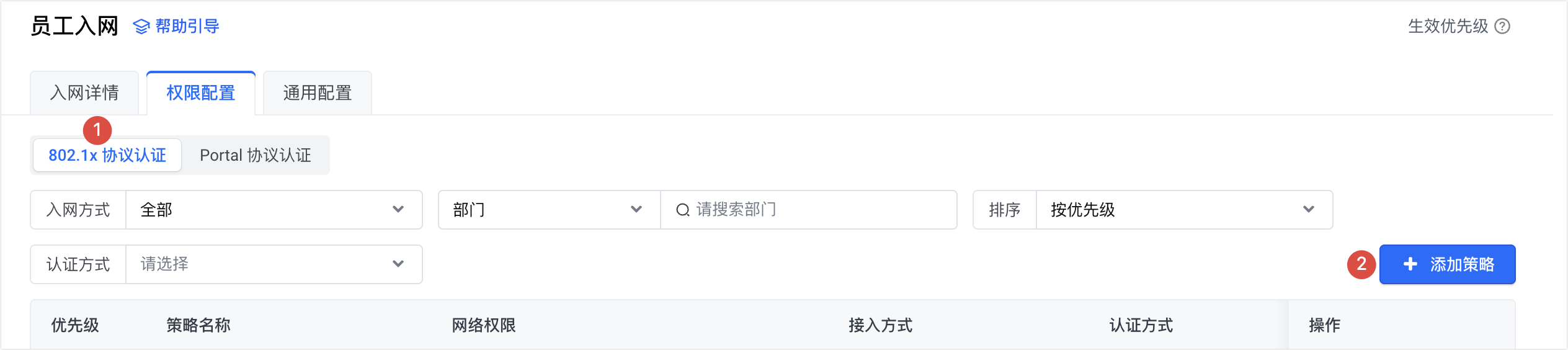
Task: Open the 通用配置 tab
Action: coord(317,93)
